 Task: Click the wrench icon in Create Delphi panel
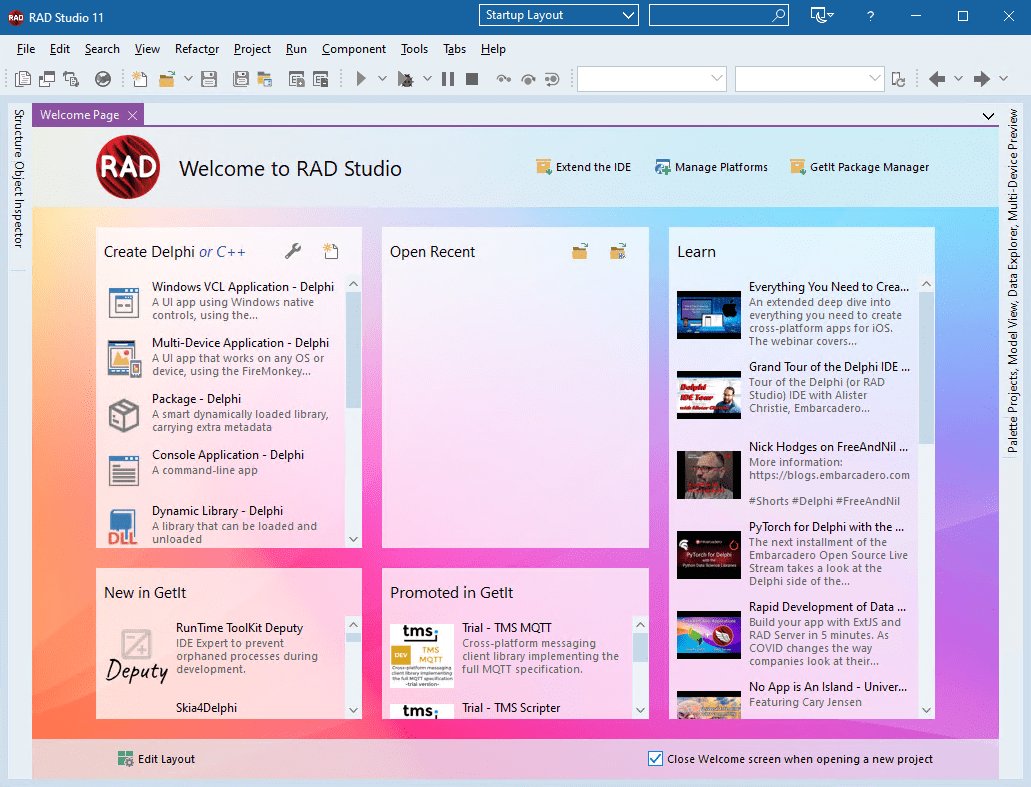[293, 251]
